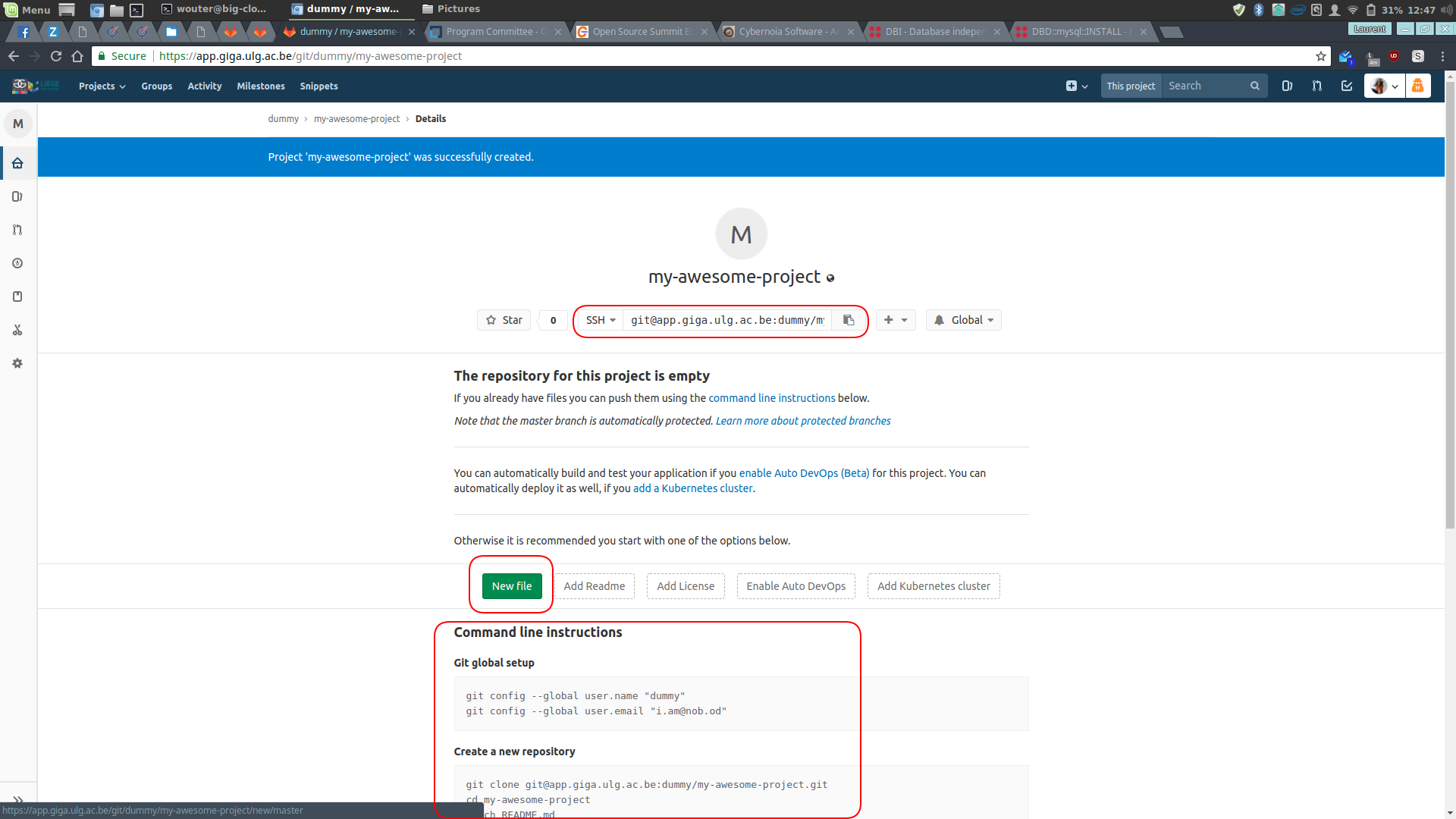
Task: Open the new item plus dropdown in navbar
Action: point(1077,86)
